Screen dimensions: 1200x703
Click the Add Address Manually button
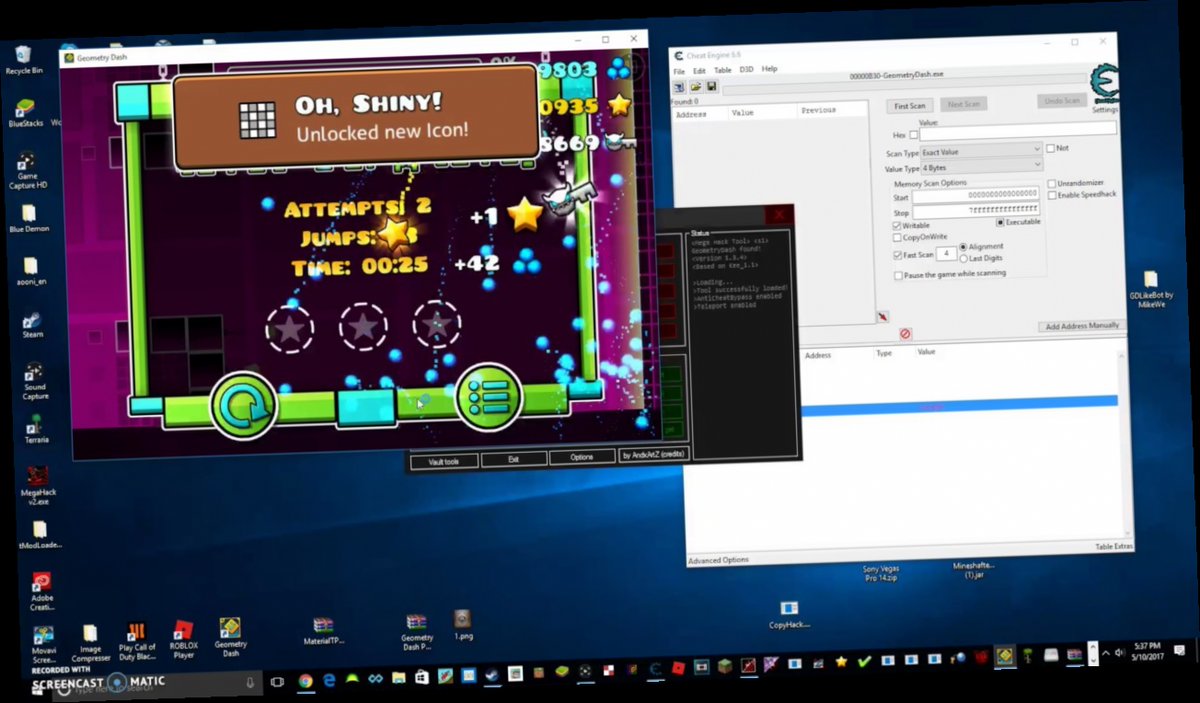[1081, 326]
